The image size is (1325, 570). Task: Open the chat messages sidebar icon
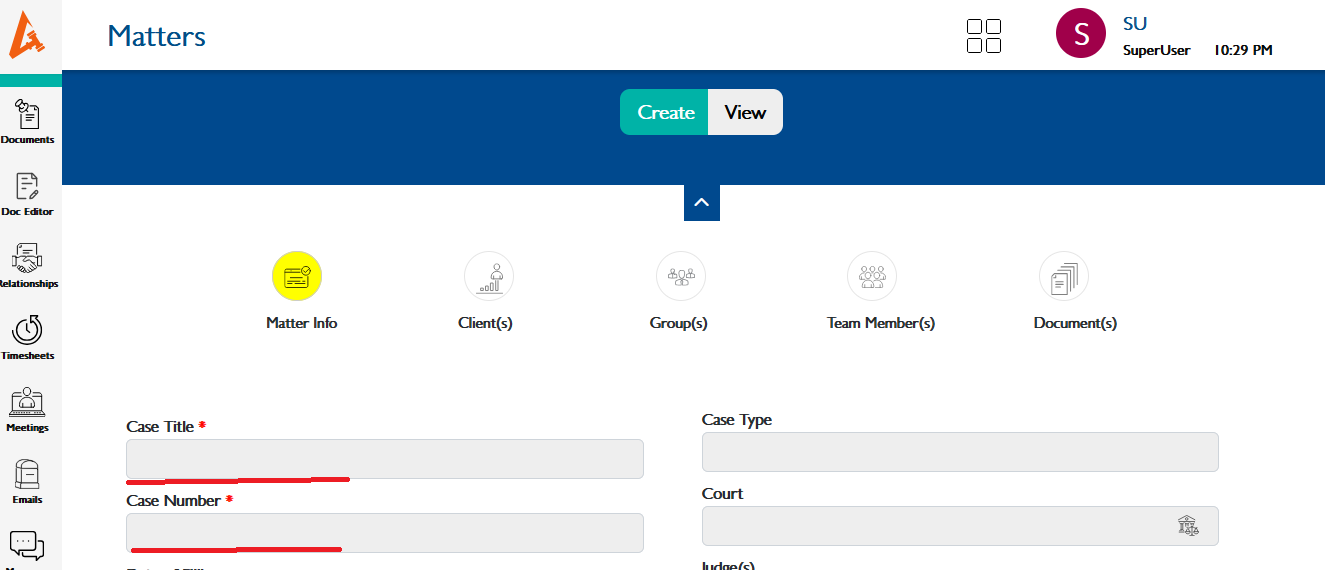click(x=27, y=545)
